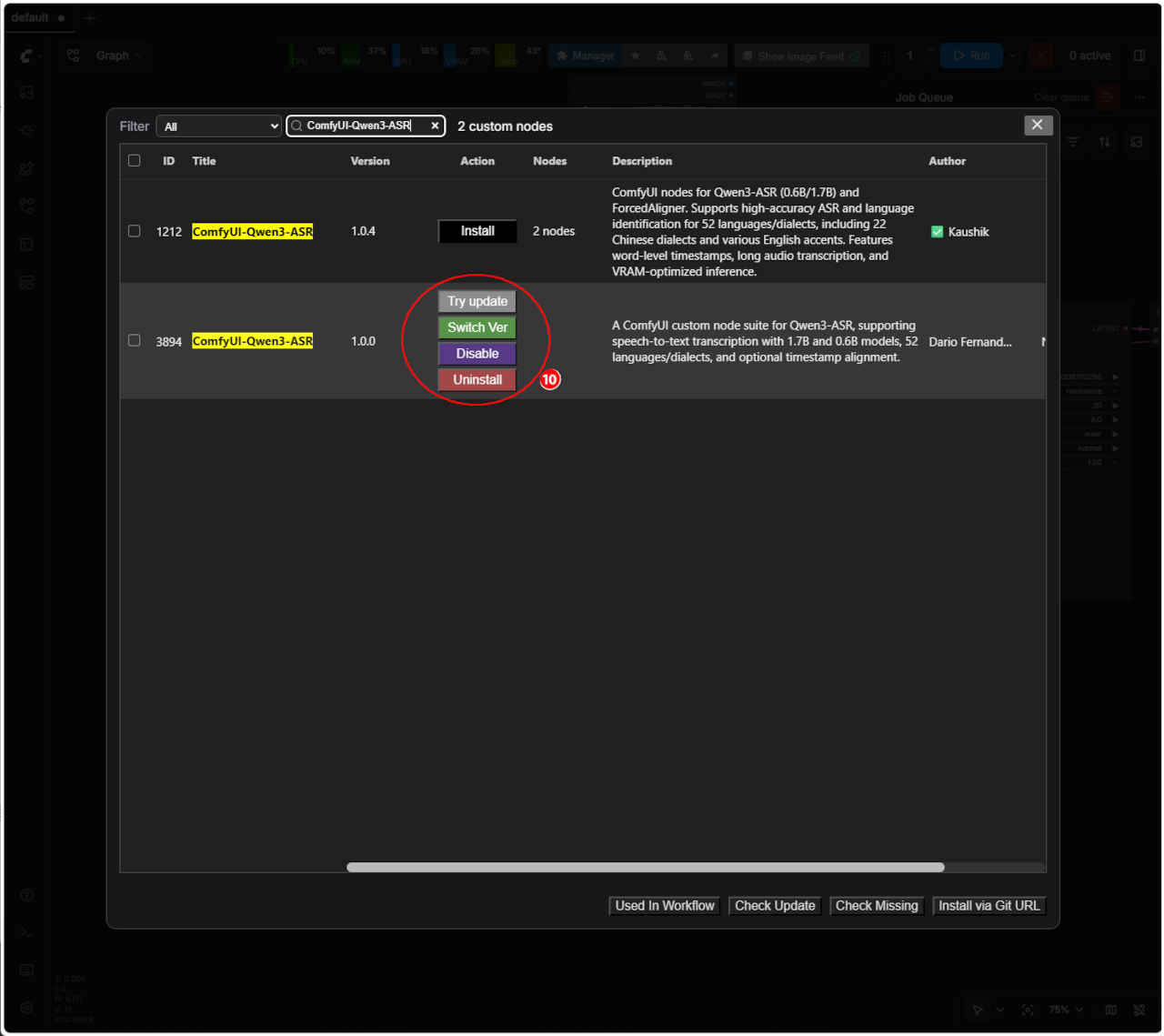The height and width of the screenshot is (1036, 1164).
Task: Click the Check Update button
Action: (775, 906)
